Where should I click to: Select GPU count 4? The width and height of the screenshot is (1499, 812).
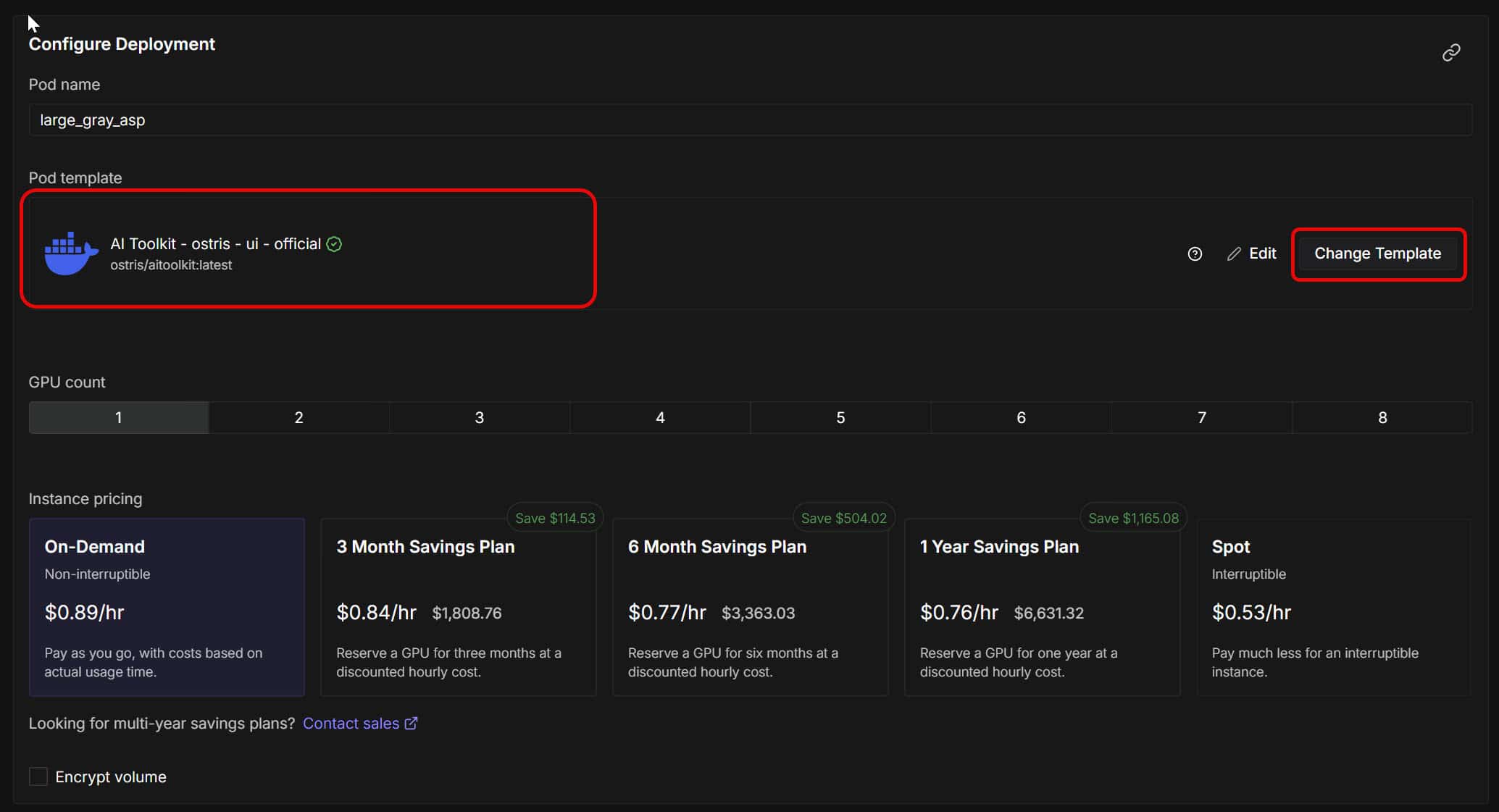coord(659,417)
